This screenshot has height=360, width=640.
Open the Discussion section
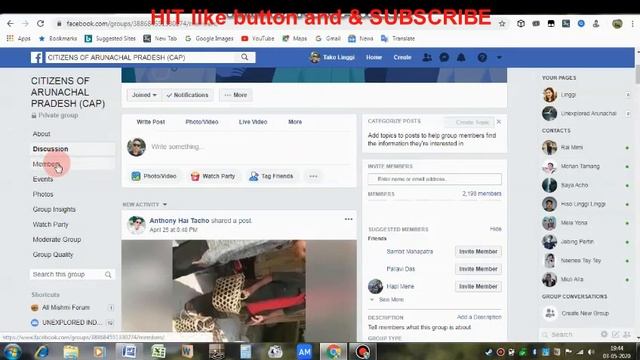point(50,149)
